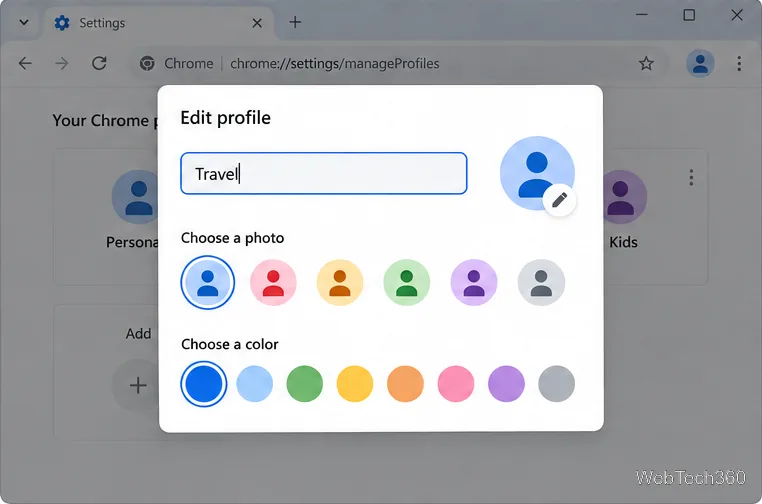
Task: Click the forward navigation arrow
Action: [x=62, y=63]
